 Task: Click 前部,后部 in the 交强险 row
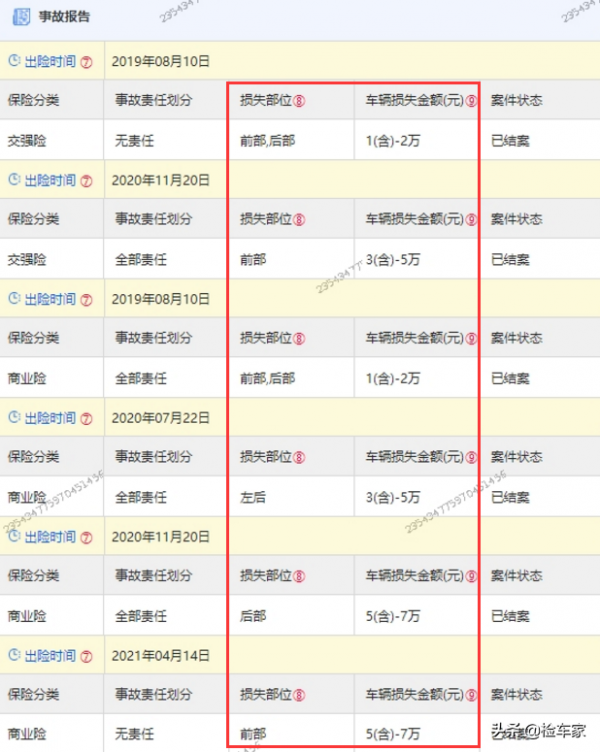tap(268, 141)
